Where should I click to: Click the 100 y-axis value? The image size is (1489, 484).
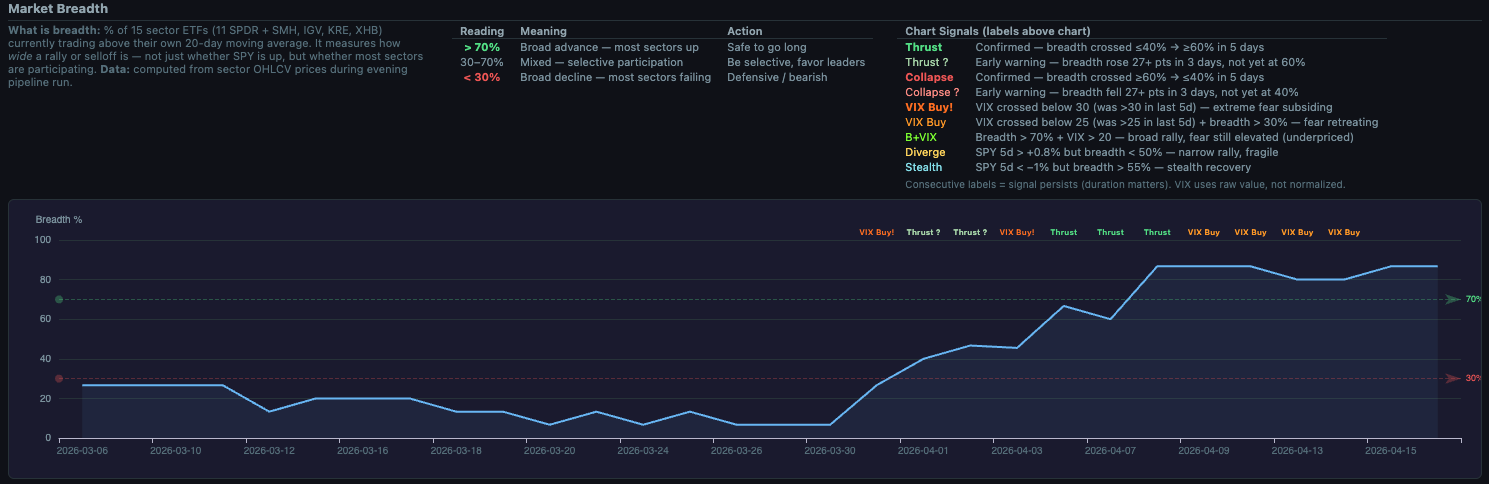(x=42, y=240)
